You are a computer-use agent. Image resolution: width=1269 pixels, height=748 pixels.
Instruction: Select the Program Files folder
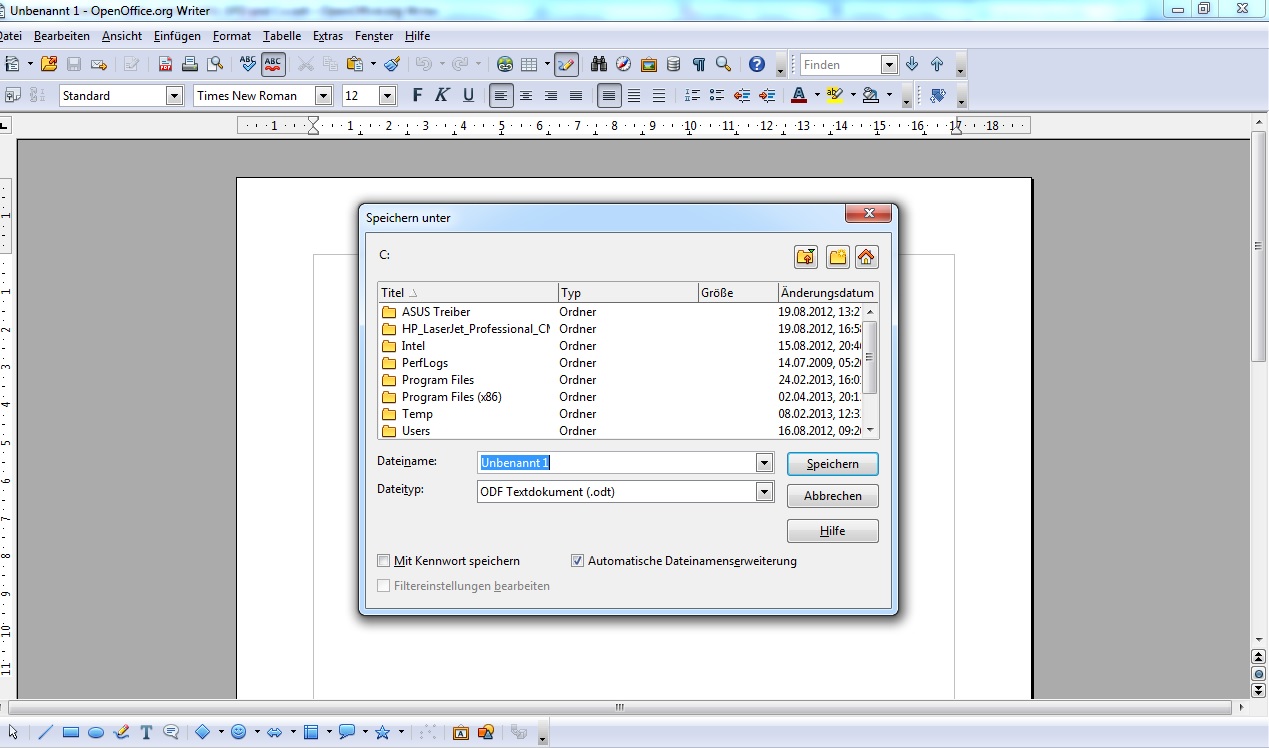click(437, 380)
